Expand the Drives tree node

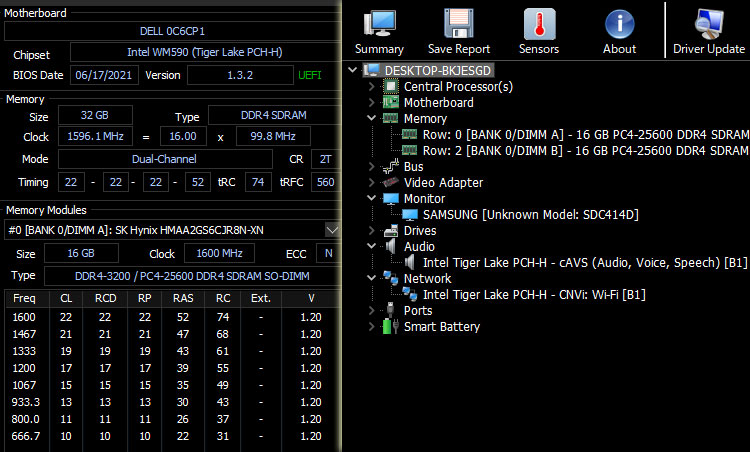(x=372, y=231)
